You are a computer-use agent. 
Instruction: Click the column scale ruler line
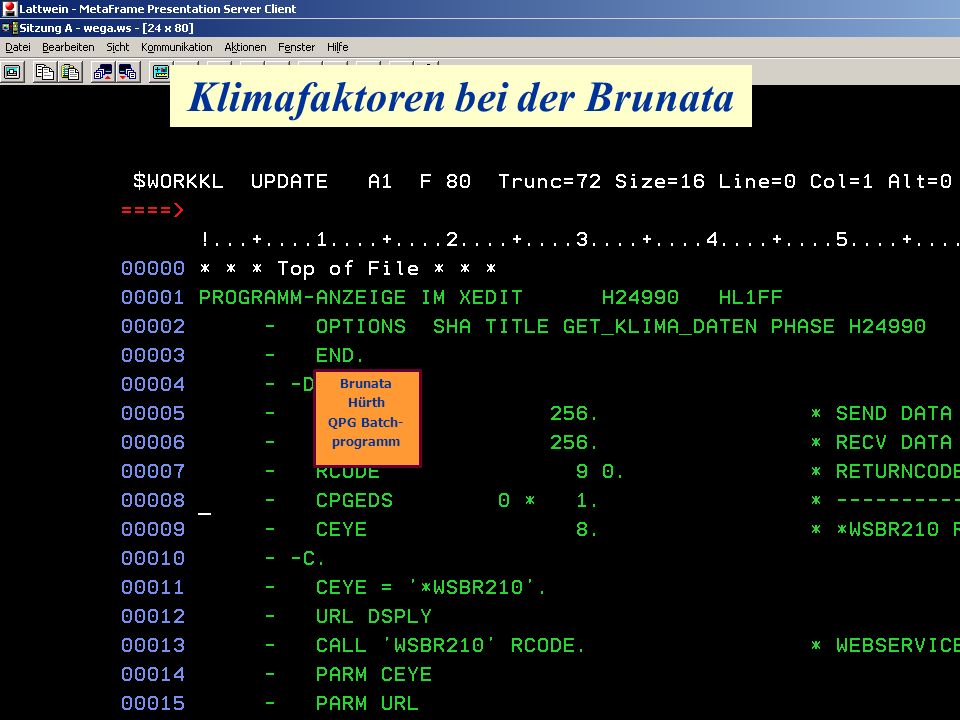click(579, 239)
